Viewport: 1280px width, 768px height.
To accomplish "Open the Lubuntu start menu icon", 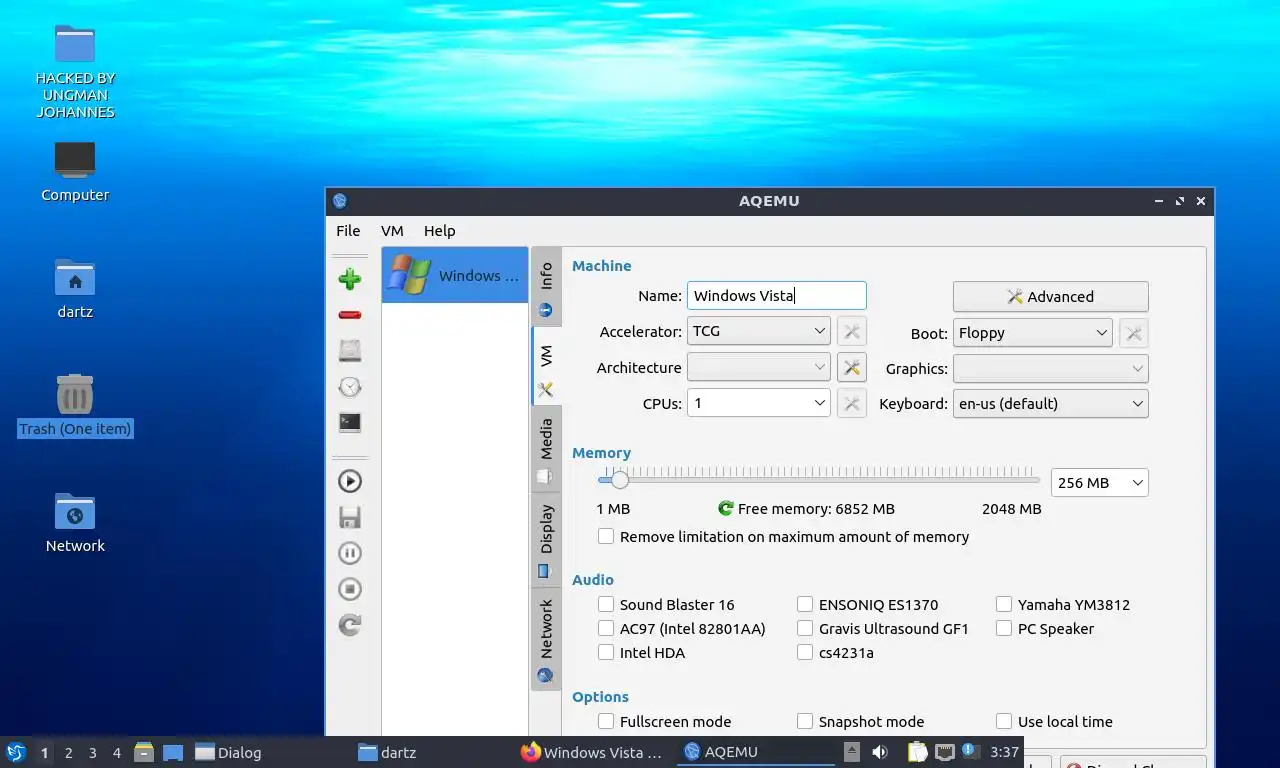I will click(x=16, y=752).
